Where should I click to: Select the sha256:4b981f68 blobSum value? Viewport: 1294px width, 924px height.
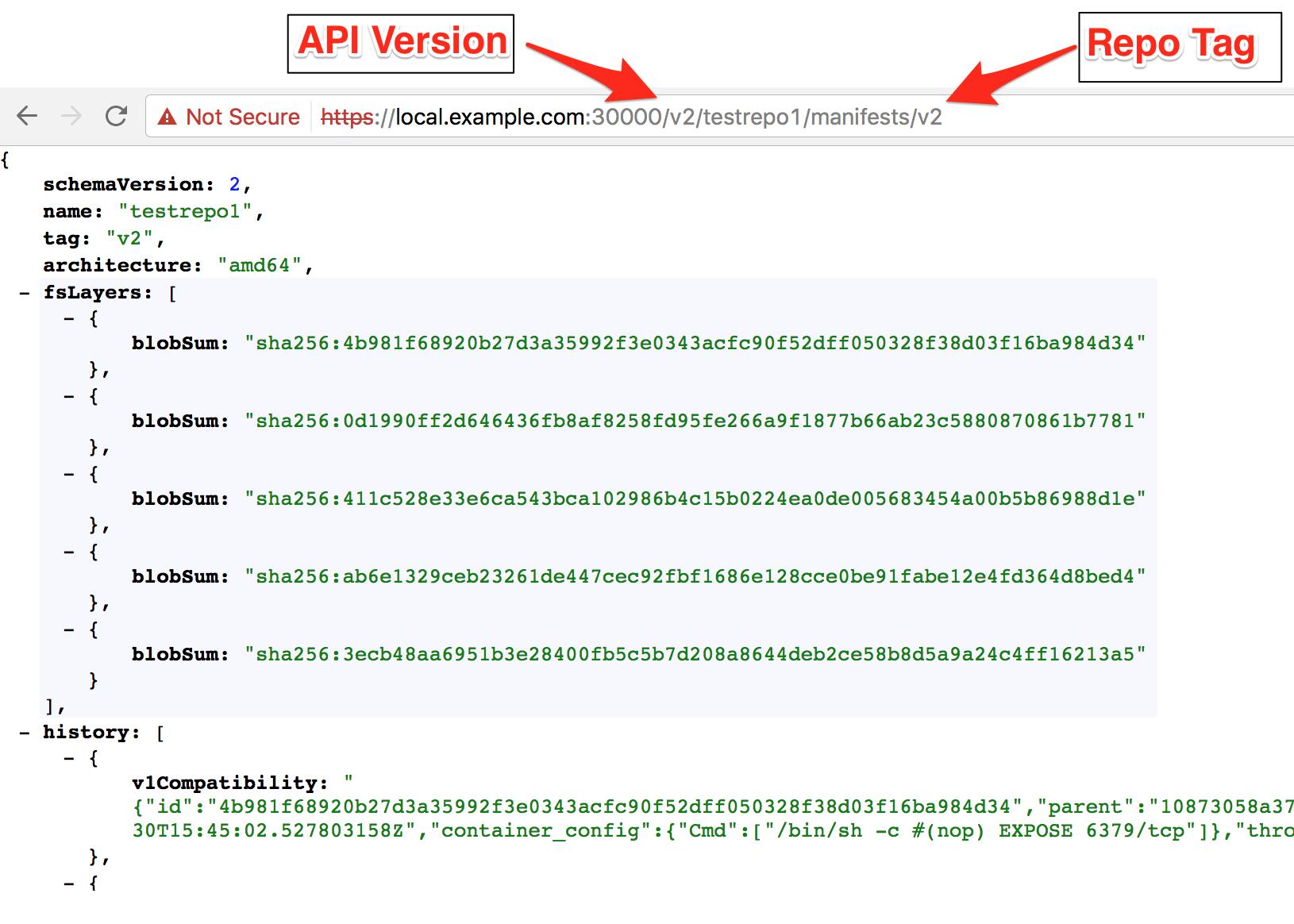click(695, 343)
